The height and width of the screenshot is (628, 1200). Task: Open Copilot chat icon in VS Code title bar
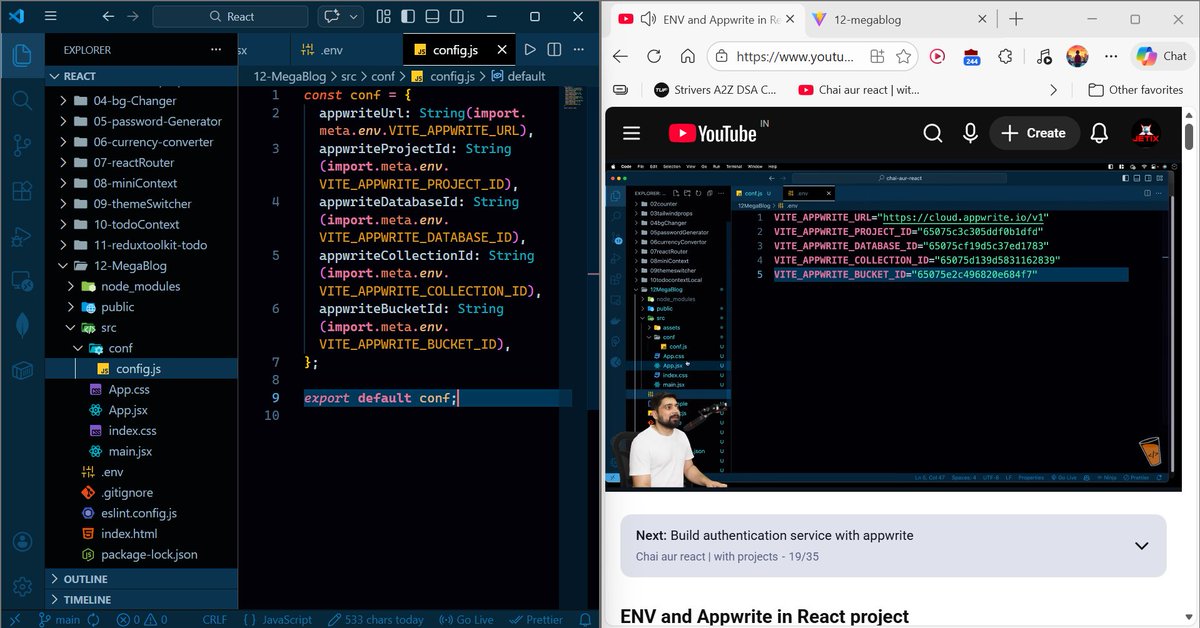(x=331, y=17)
